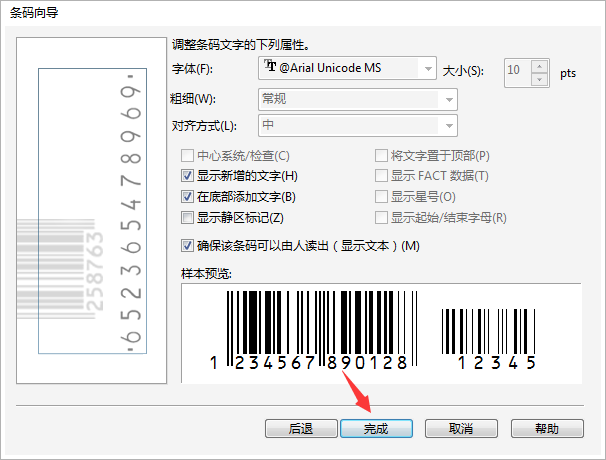
Task: Toggle 中心系统/检查(C) checkbox
Action: (187, 156)
